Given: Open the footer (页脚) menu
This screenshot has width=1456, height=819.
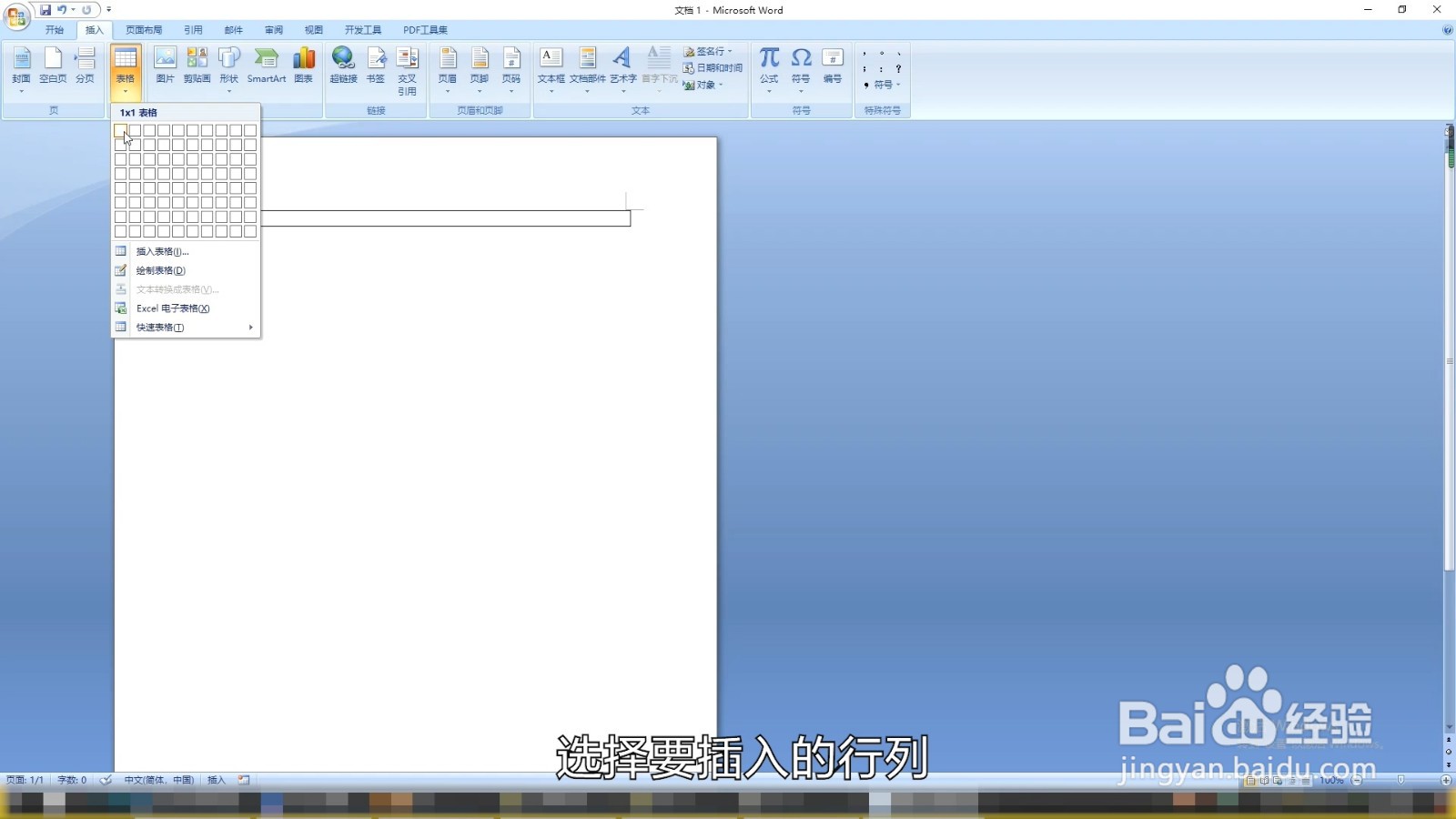Looking at the screenshot, I should pyautogui.click(x=480, y=70).
